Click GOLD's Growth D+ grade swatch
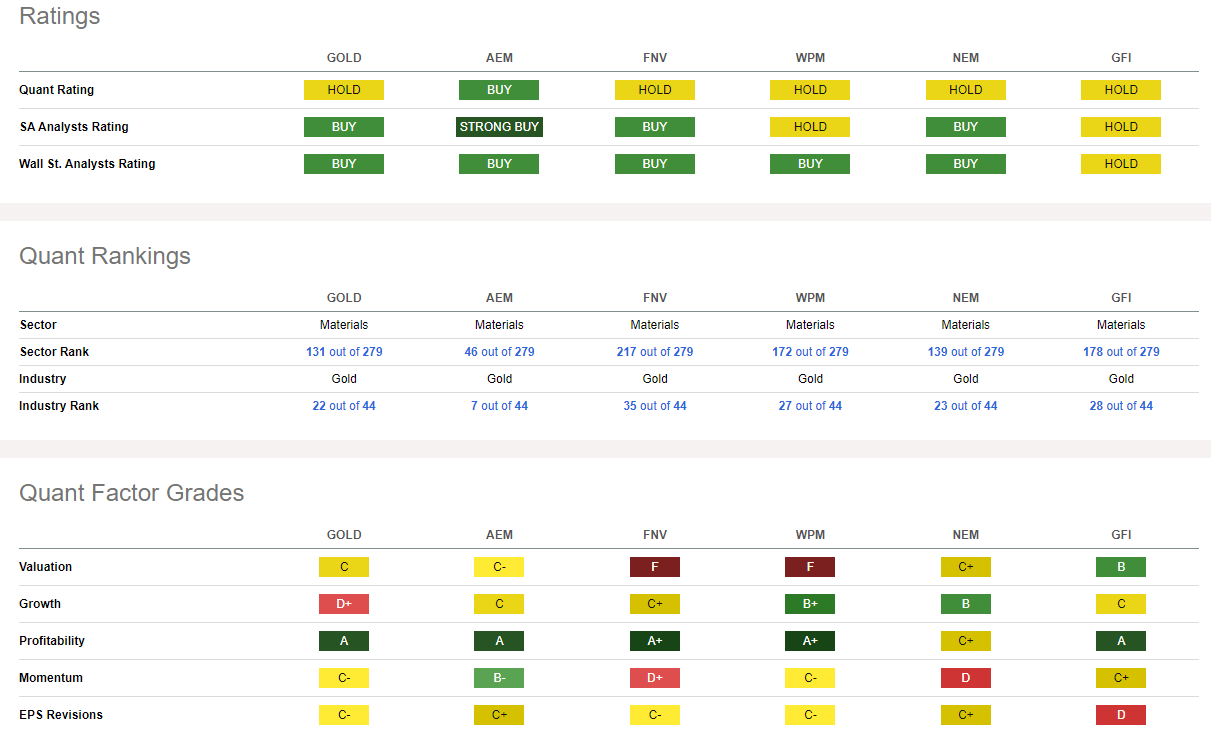Screen dimensions: 1211x737 click(x=344, y=604)
